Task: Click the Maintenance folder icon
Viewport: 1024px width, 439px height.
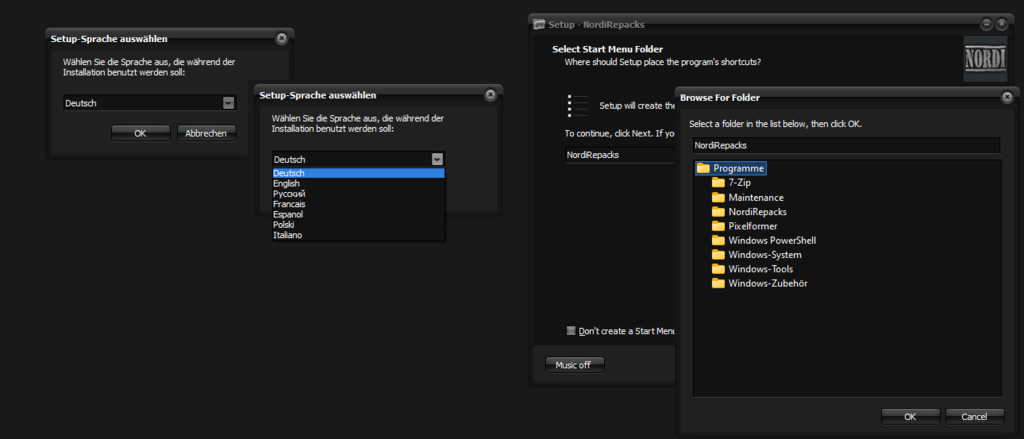Action: pos(718,197)
